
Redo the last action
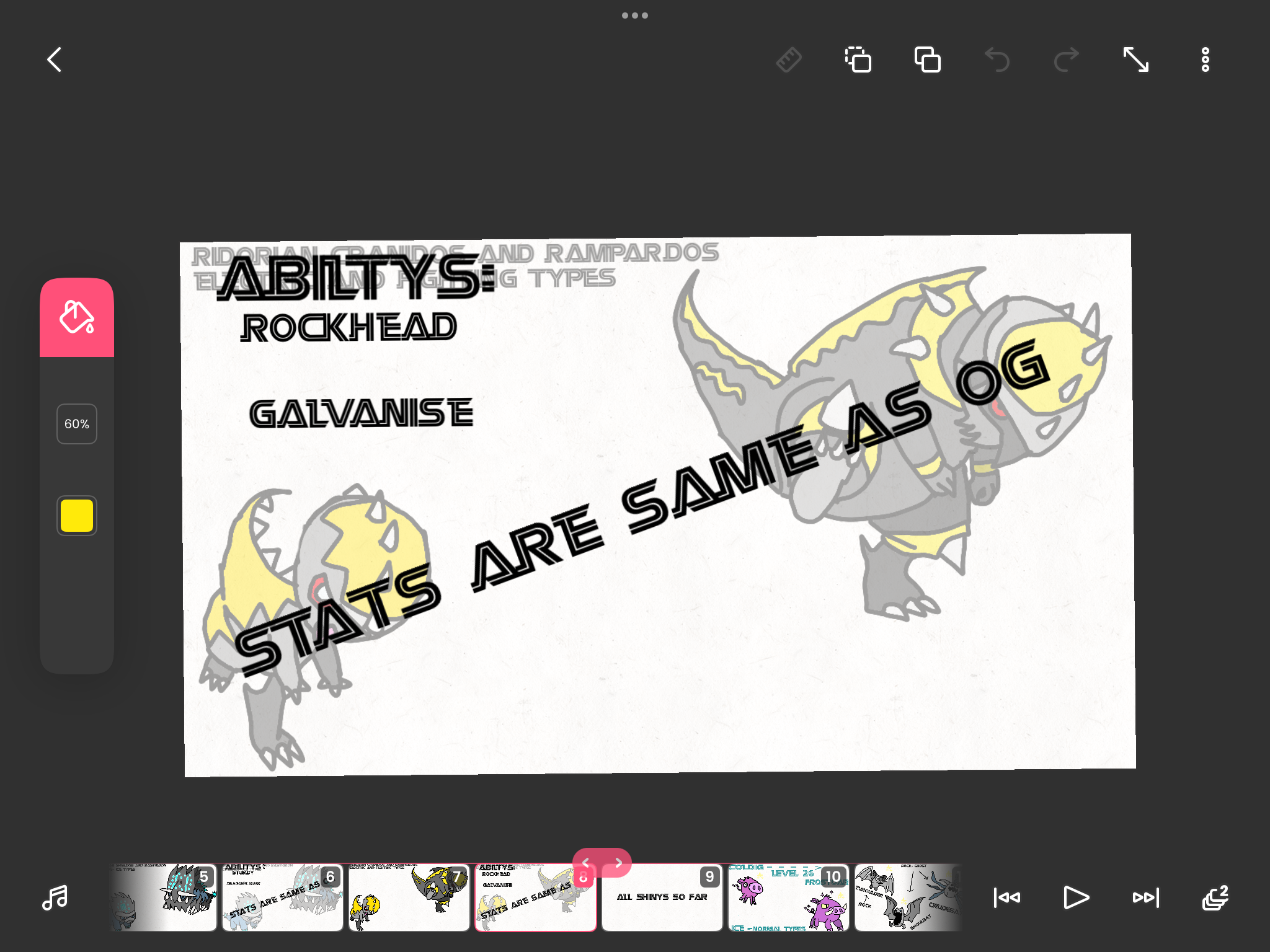pos(1067,60)
